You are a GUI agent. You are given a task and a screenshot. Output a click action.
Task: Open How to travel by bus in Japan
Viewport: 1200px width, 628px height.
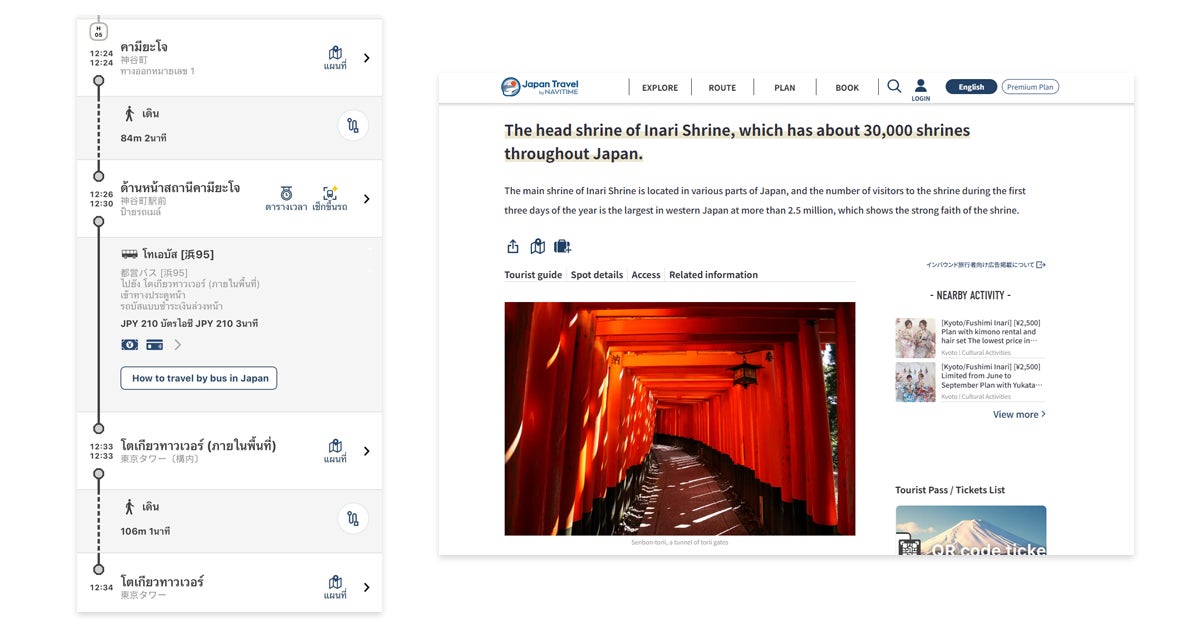pos(199,378)
